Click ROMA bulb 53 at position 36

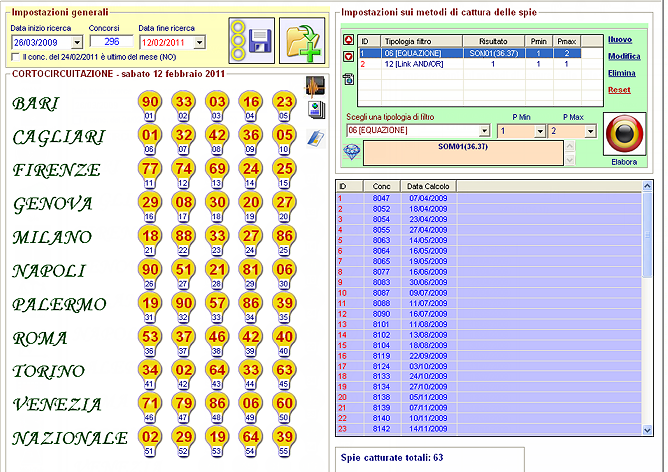[150, 341]
